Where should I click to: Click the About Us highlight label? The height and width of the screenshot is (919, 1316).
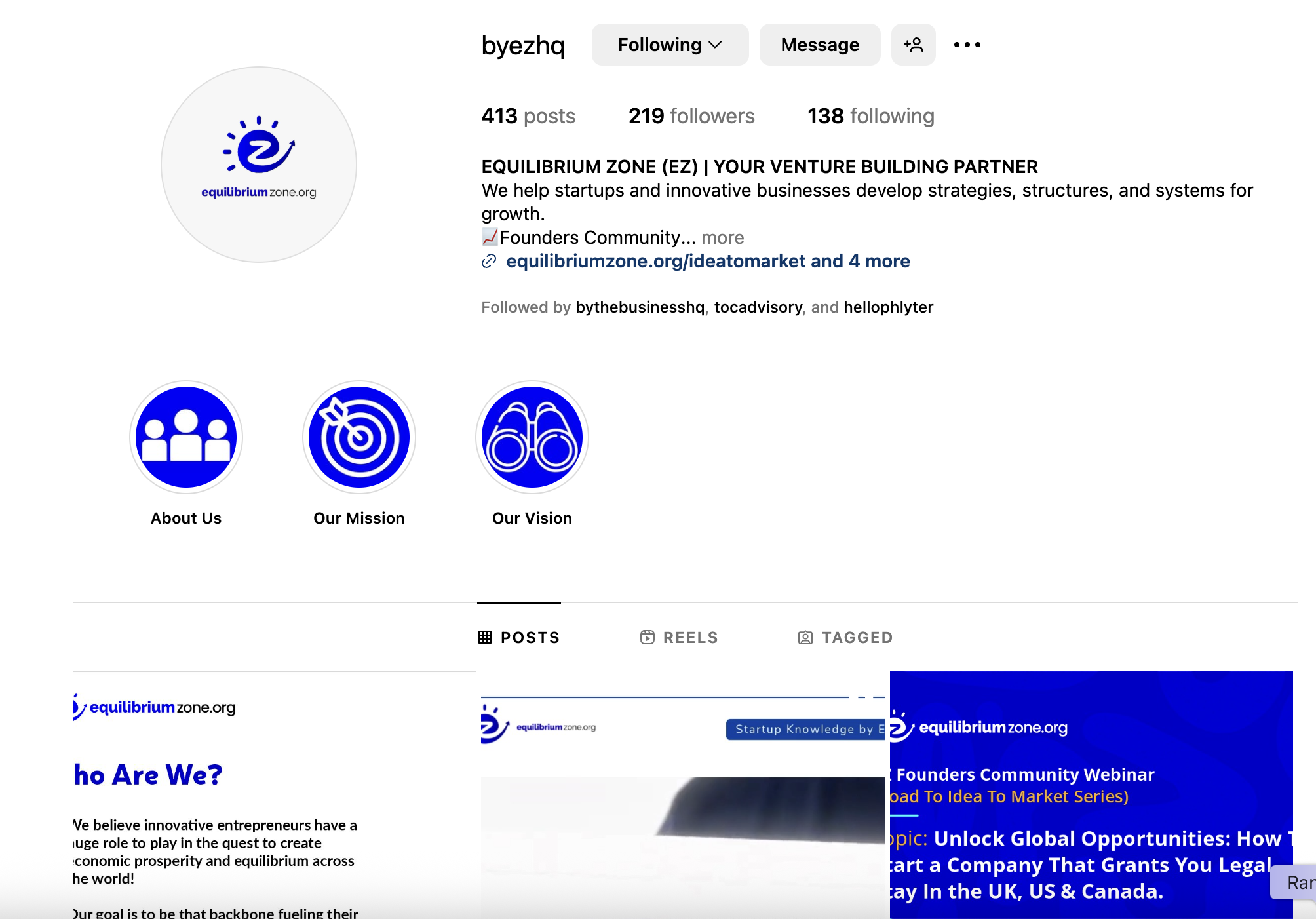[x=186, y=518]
